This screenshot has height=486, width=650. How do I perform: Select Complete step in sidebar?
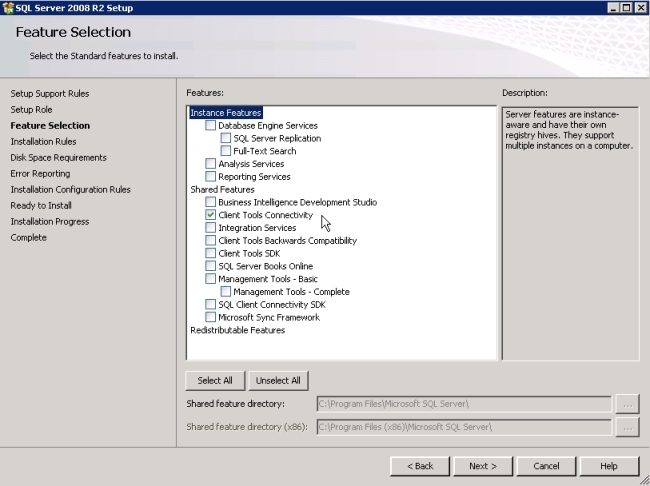point(29,238)
